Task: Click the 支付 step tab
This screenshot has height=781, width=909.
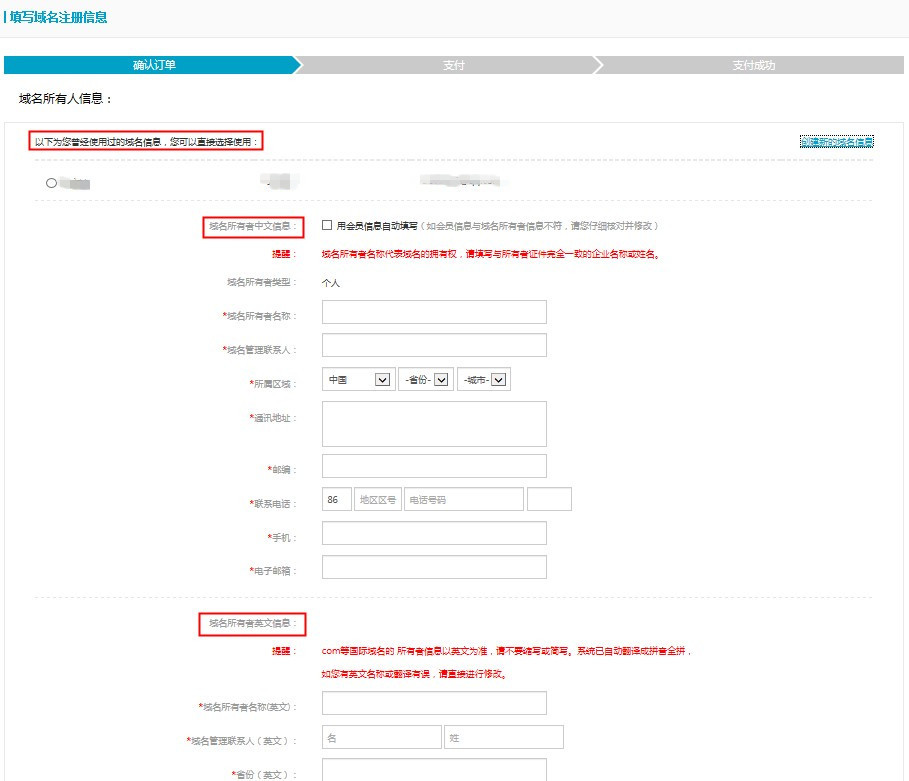Action: 453,65
